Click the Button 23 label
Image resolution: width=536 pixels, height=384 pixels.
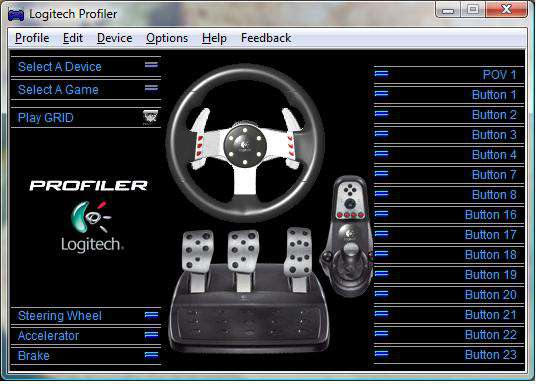(x=491, y=355)
